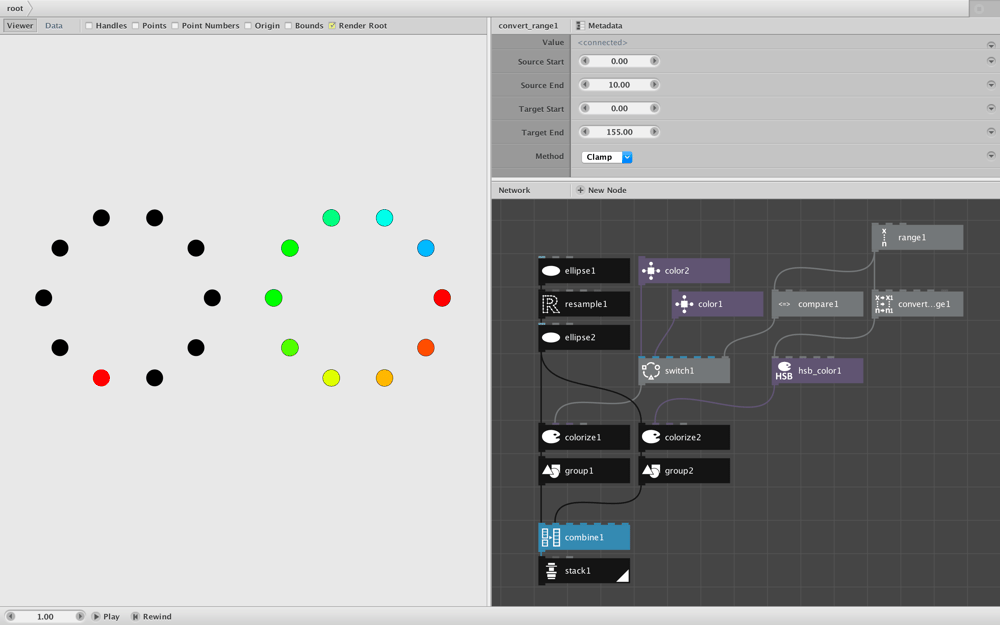1000x625 pixels.
Task: Increase the Source End value
Action: pyautogui.click(x=654, y=85)
